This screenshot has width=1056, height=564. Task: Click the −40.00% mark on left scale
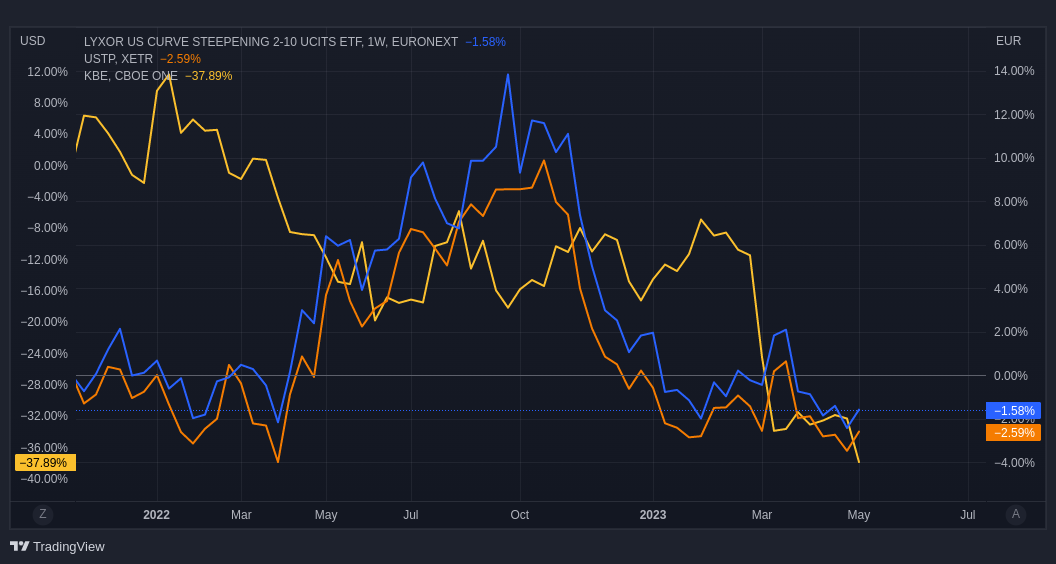tap(44, 479)
